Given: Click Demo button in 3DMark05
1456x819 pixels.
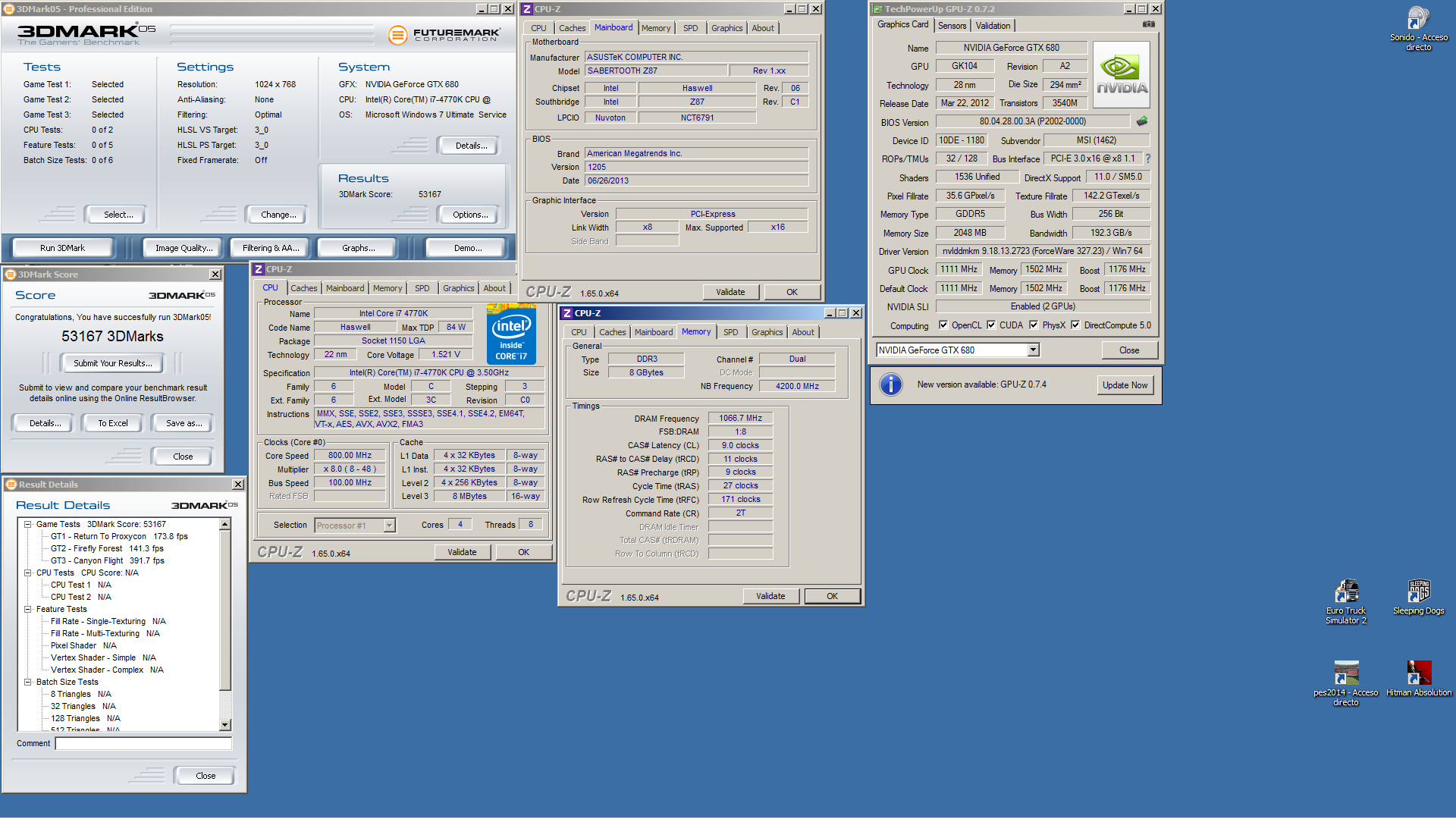Looking at the screenshot, I should [467, 248].
